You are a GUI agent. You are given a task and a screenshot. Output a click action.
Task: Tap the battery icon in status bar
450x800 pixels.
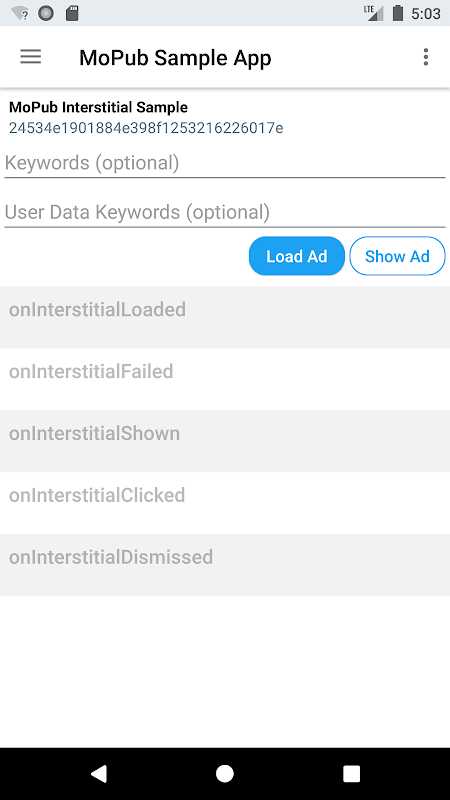pyautogui.click(x=398, y=13)
